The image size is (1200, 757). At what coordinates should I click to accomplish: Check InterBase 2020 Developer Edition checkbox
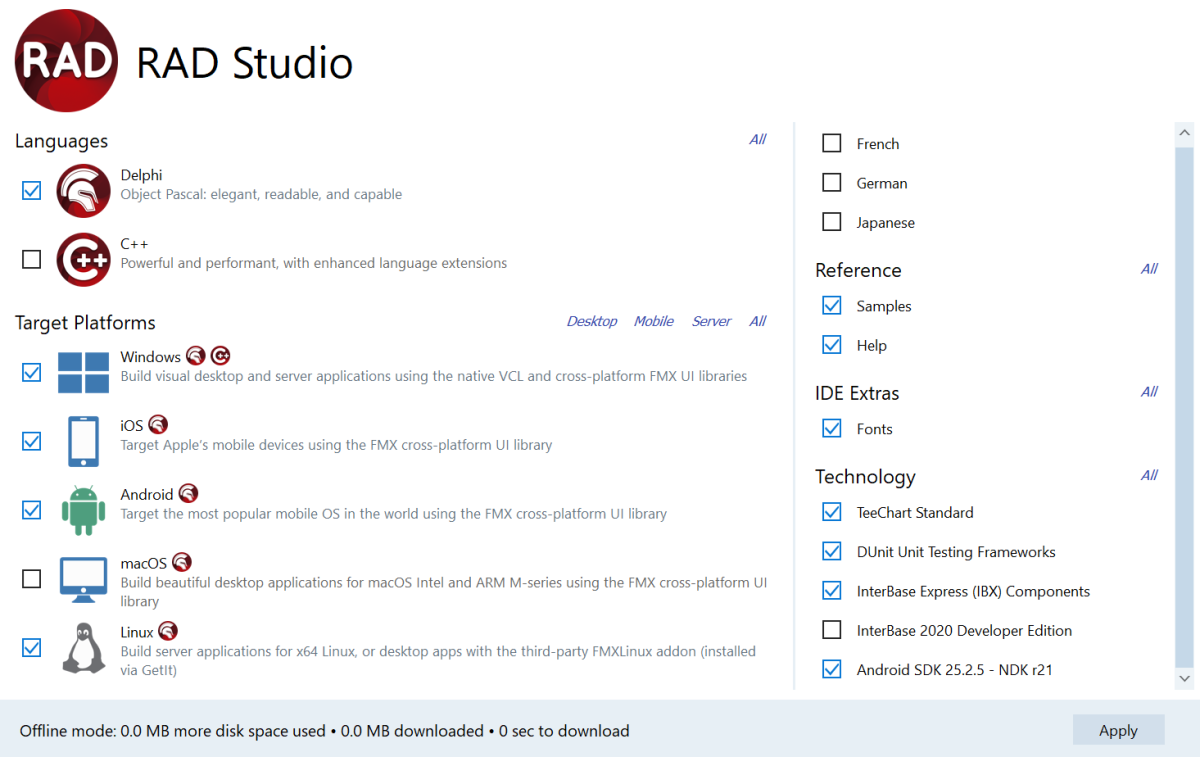click(x=832, y=630)
